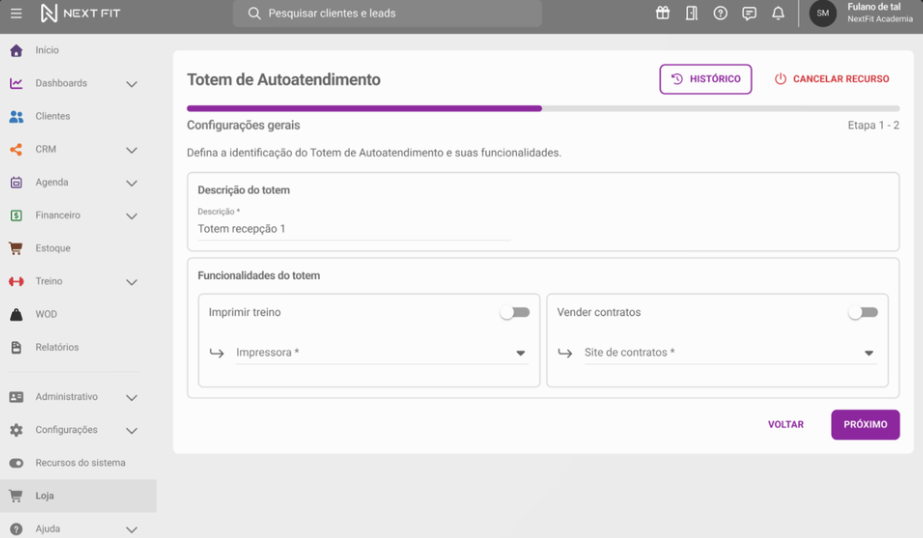The image size is (923, 538).
Task: Open the Site de contratos dropdown
Action: click(730, 353)
